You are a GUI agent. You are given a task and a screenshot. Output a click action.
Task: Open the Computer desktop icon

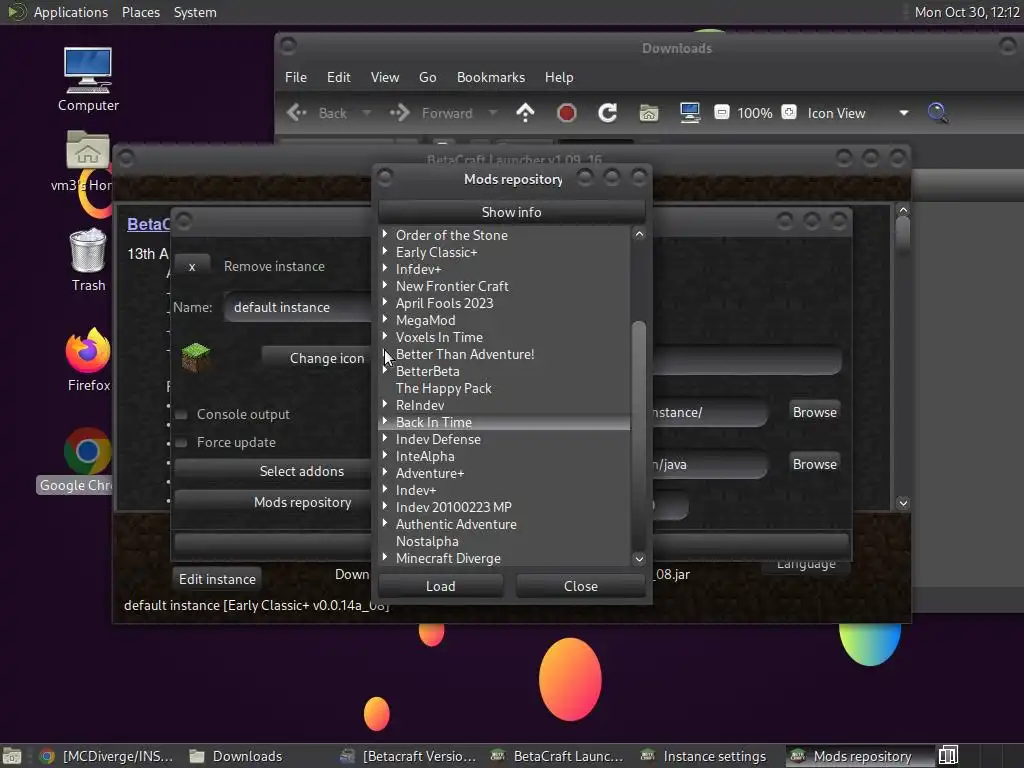pos(88,79)
